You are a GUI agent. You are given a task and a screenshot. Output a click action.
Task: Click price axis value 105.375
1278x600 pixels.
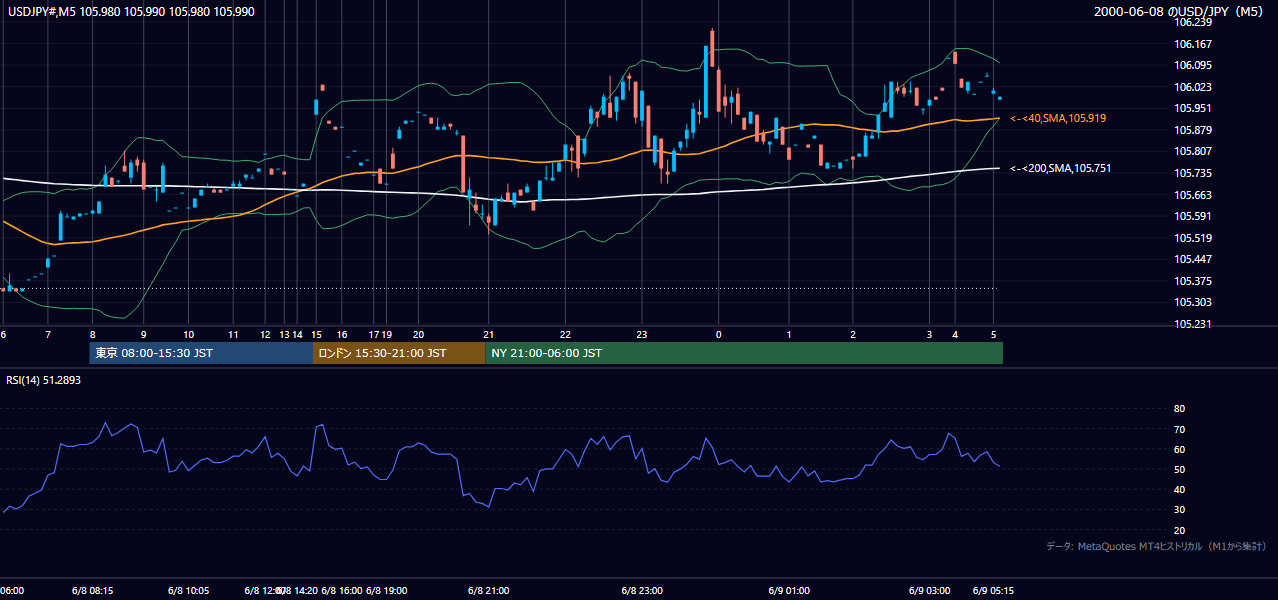[1193, 281]
